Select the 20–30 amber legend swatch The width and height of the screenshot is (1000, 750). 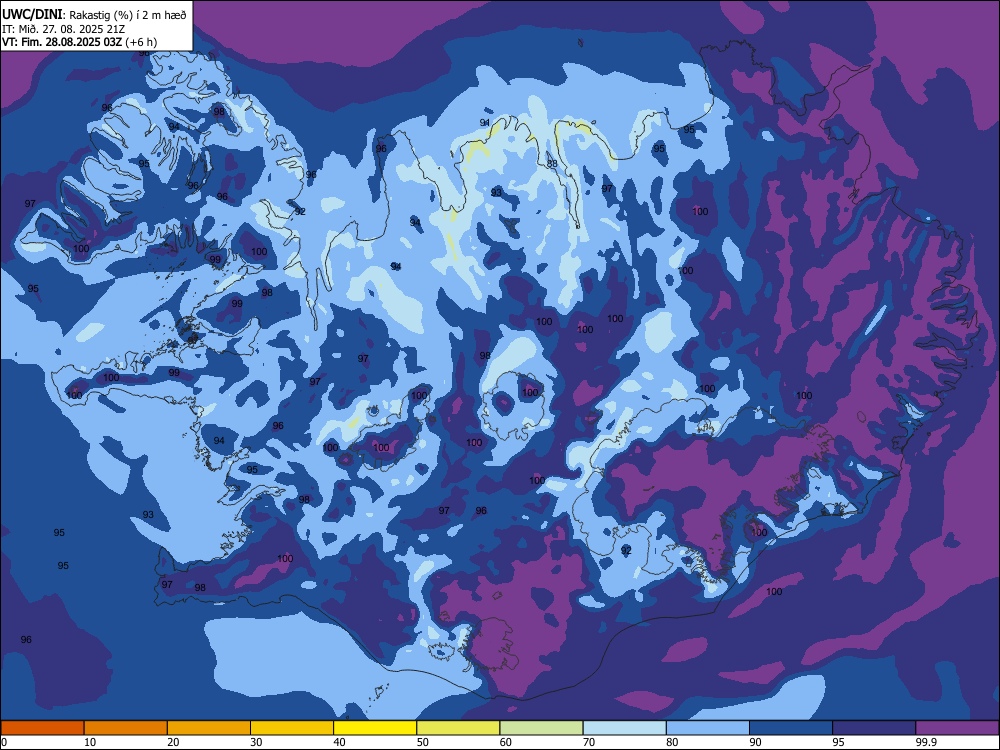point(209,728)
